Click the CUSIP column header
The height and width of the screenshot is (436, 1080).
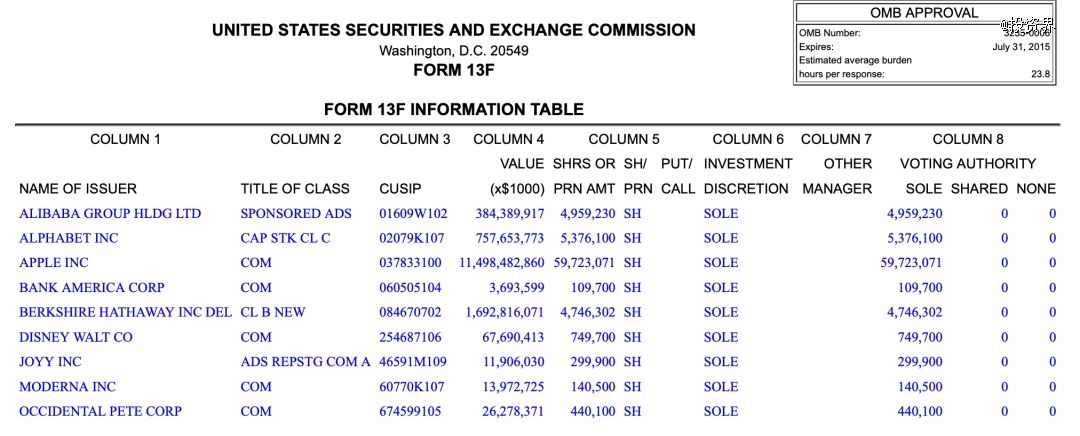click(399, 189)
